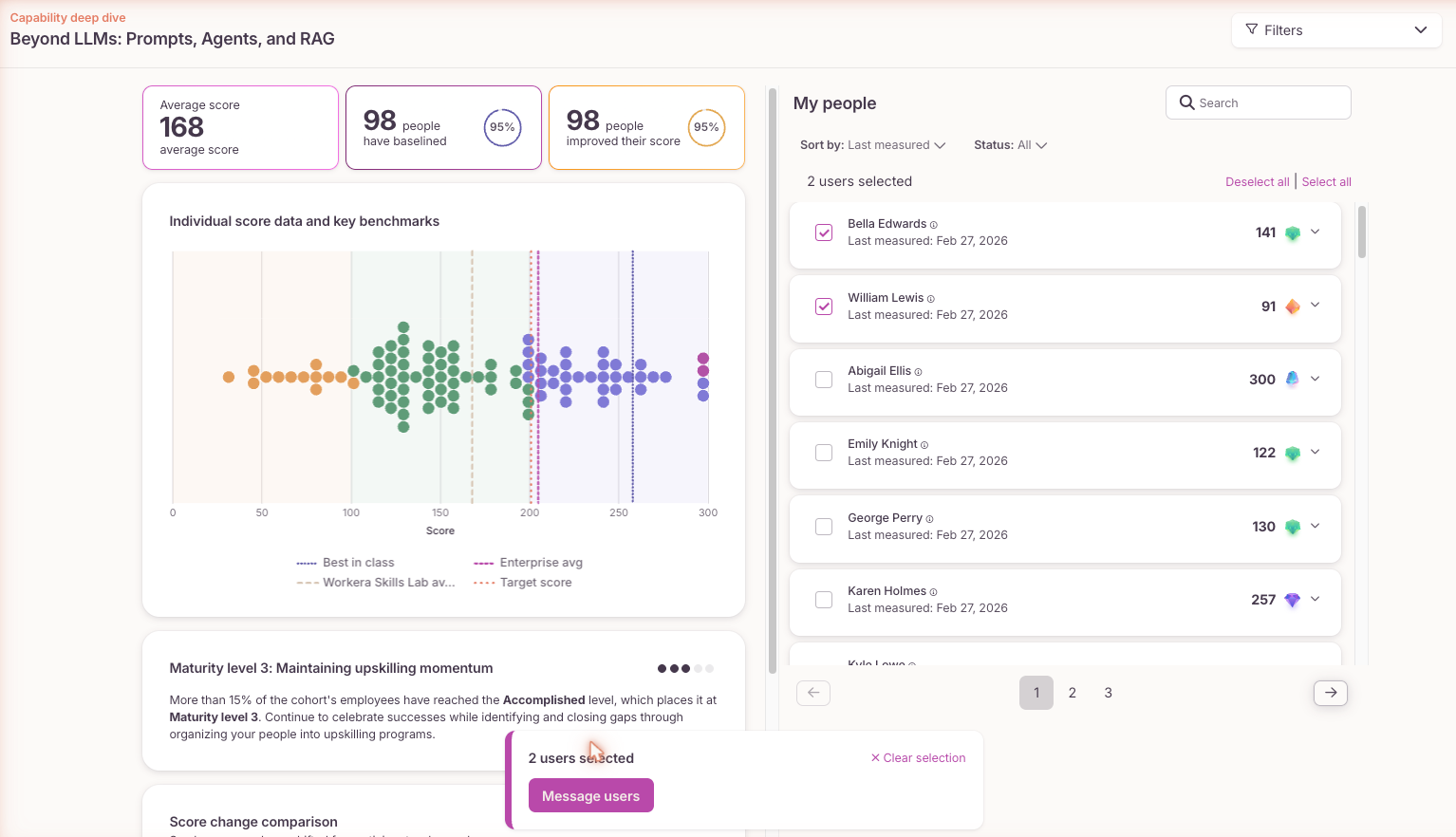1456x837 pixels.
Task: Go to next page with arrow button
Action: click(1331, 693)
